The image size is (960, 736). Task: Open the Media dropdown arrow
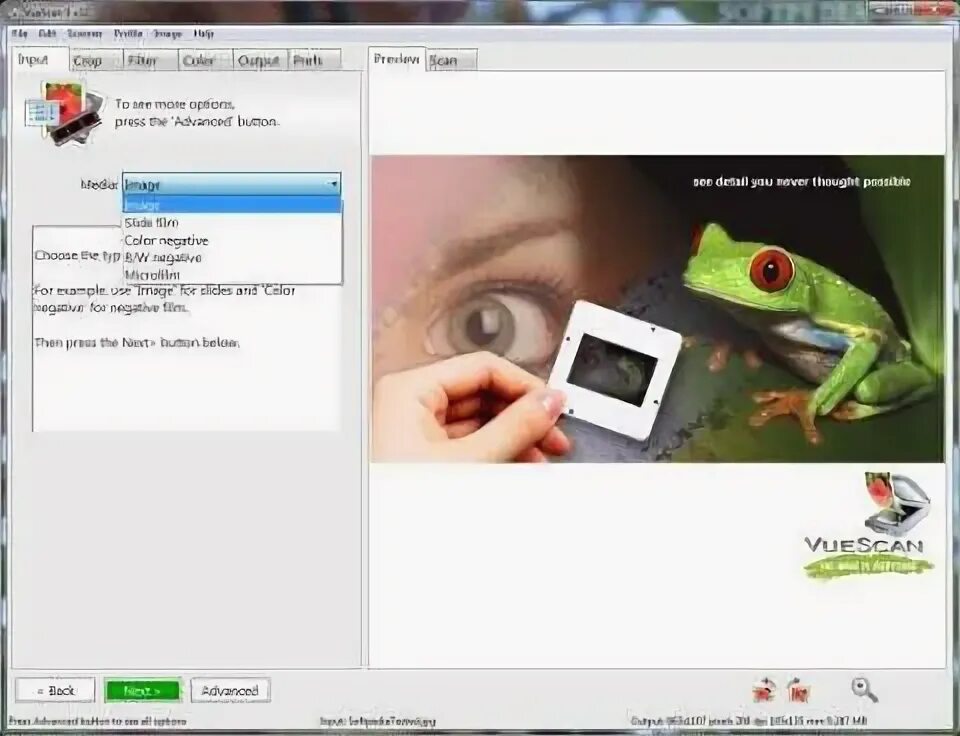tap(333, 185)
